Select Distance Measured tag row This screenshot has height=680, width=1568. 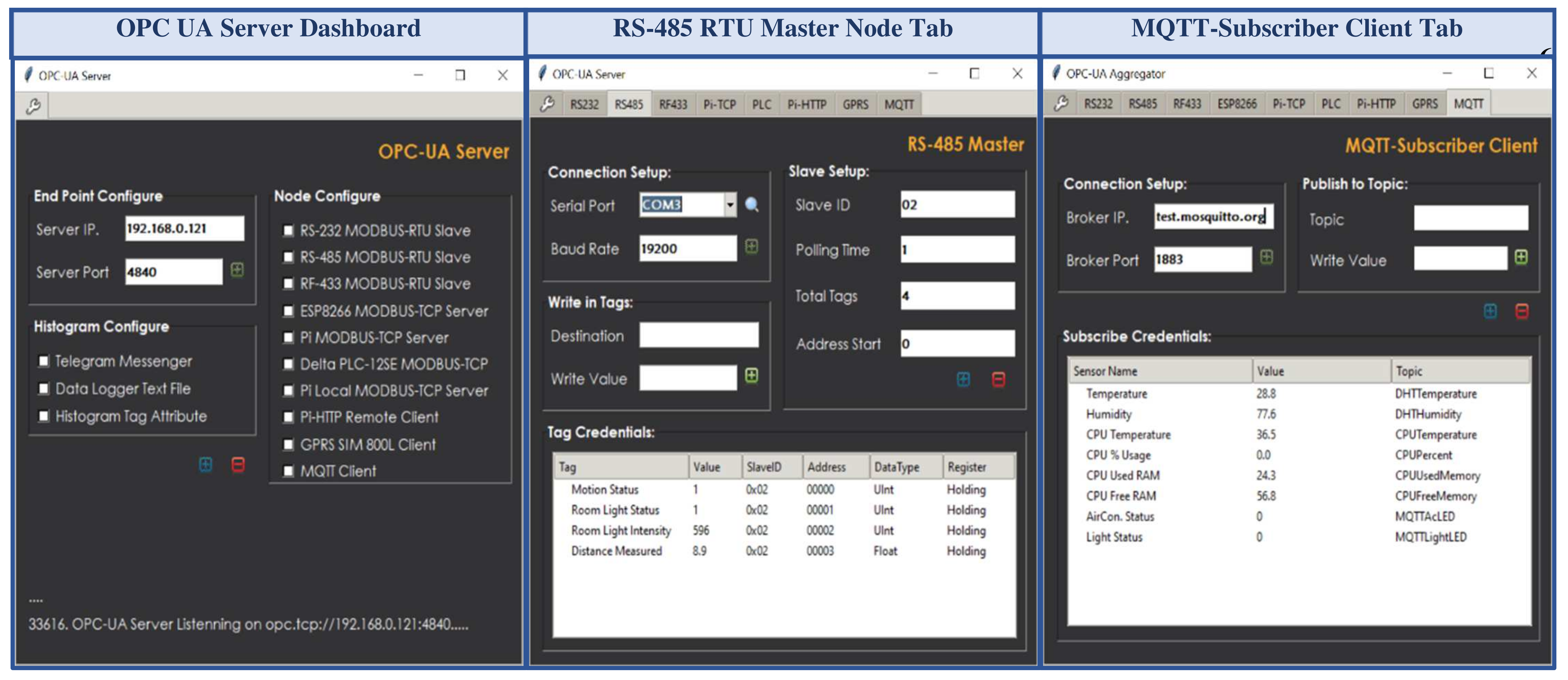coord(784,551)
